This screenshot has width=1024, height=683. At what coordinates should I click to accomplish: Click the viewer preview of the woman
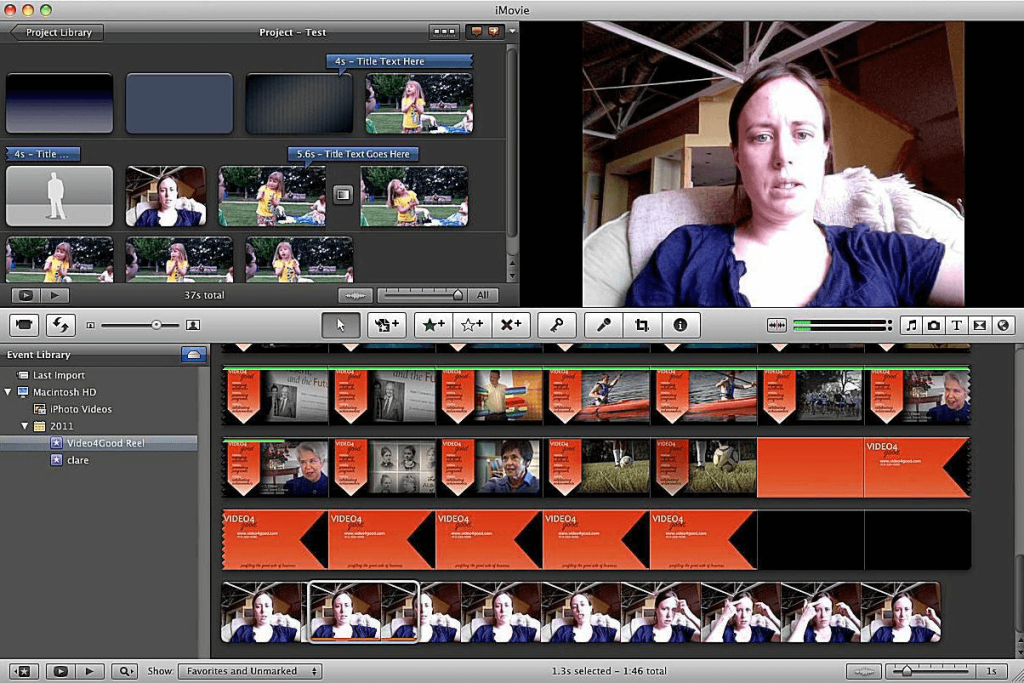773,164
